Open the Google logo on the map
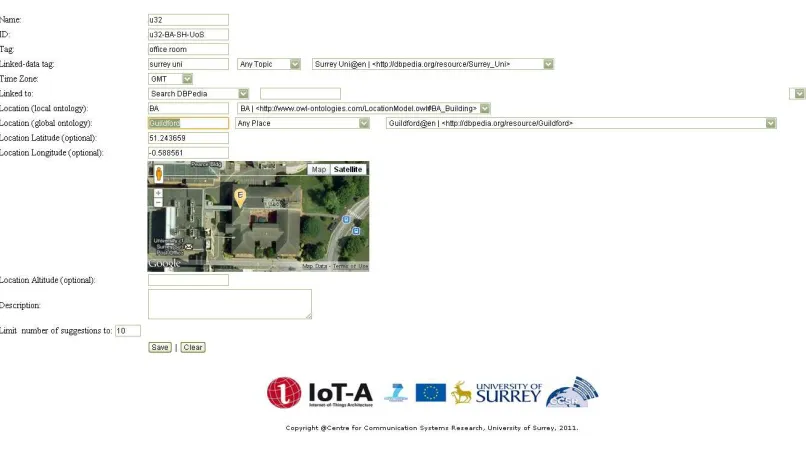 164,264
